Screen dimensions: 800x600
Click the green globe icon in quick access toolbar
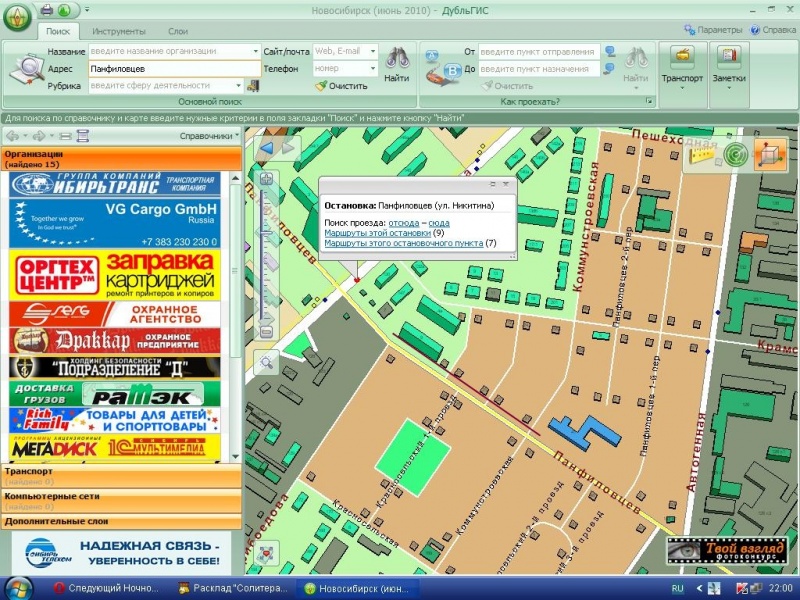(64, 10)
